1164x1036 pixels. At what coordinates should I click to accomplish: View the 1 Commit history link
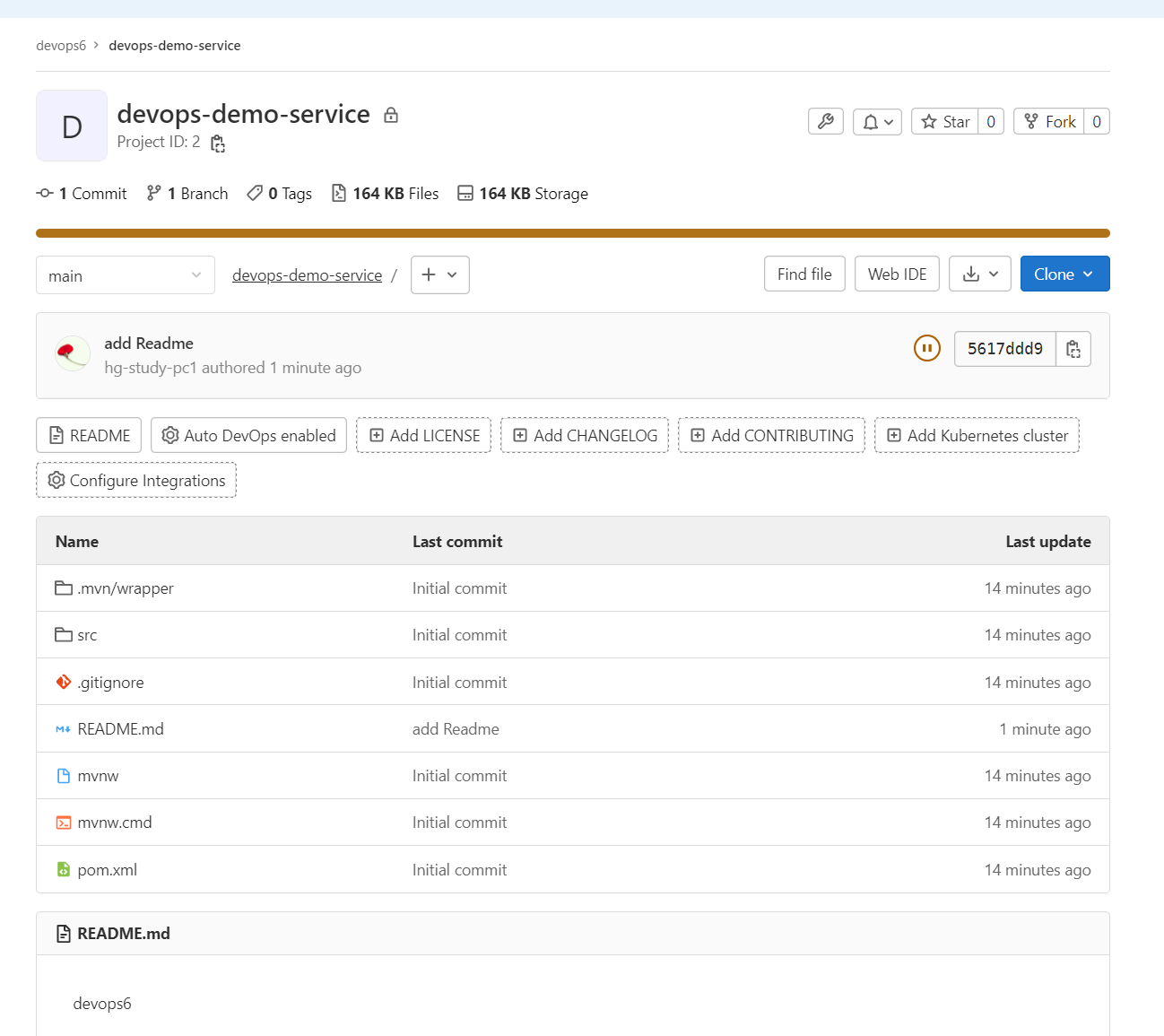(x=82, y=194)
